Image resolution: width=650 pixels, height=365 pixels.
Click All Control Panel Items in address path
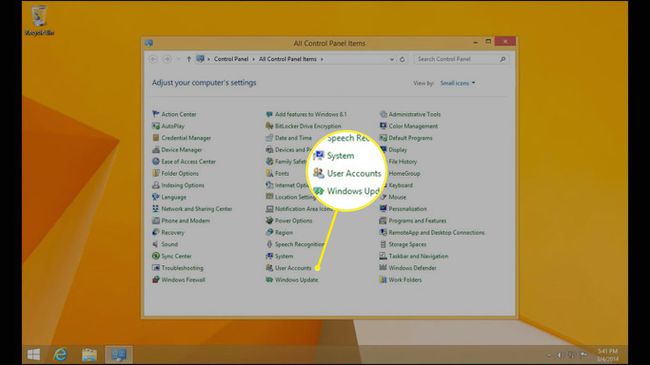[x=288, y=59]
